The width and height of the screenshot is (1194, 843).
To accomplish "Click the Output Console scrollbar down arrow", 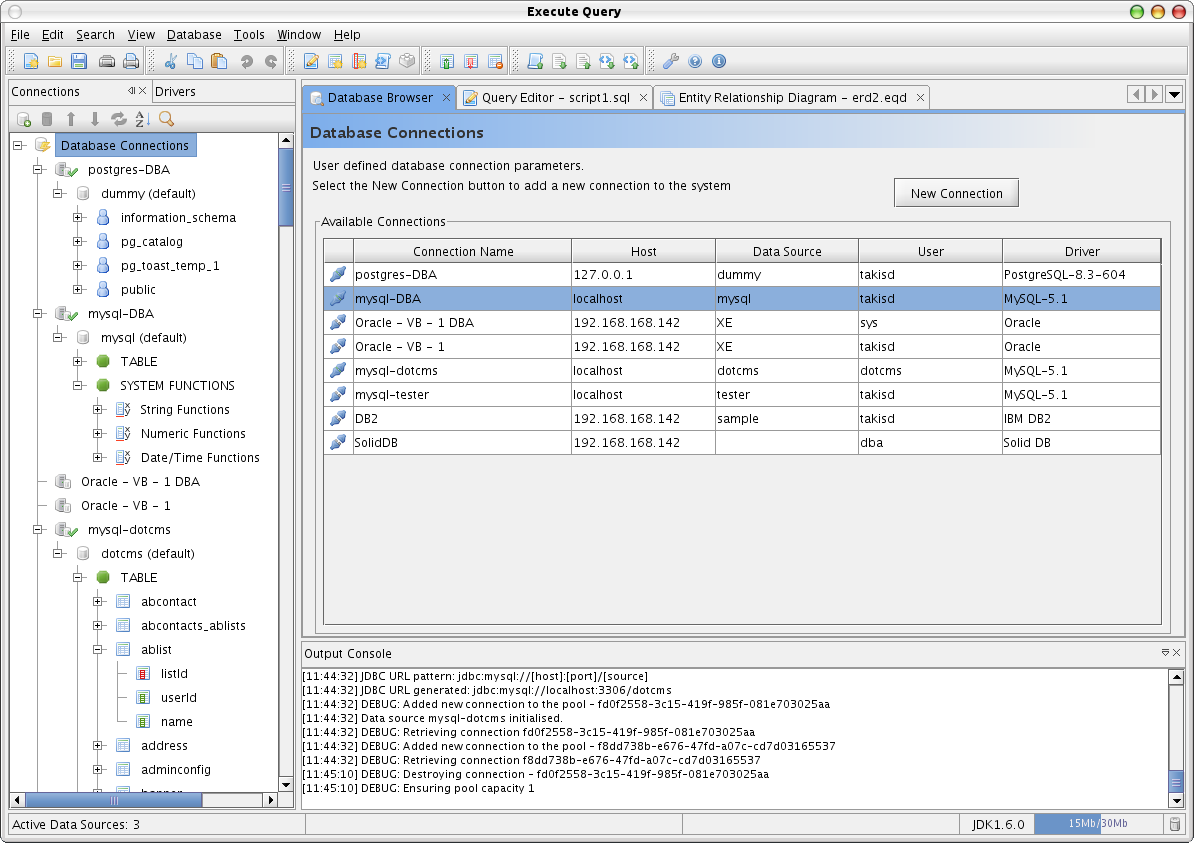I will (x=1176, y=800).
